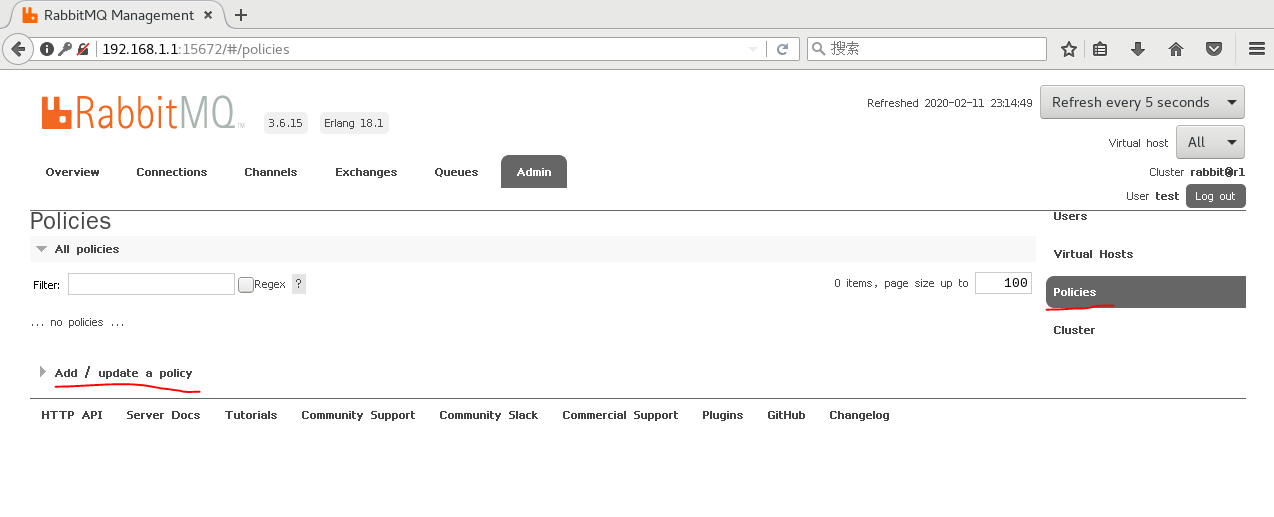
Task: Click the Log out button
Action: click(1216, 196)
